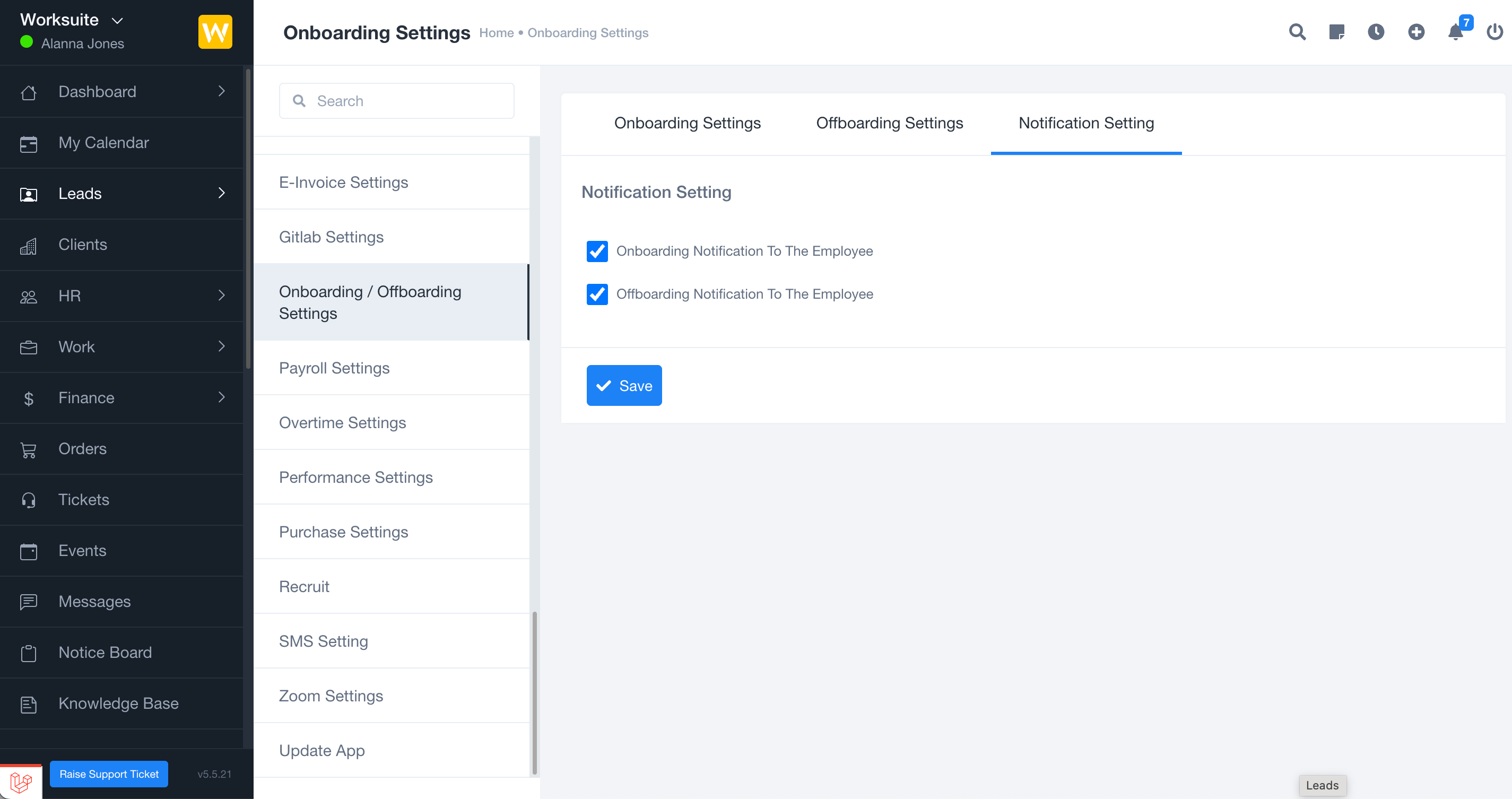Open notifications bell with 7 badge
This screenshot has width=1512, height=799.
coord(1456,32)
